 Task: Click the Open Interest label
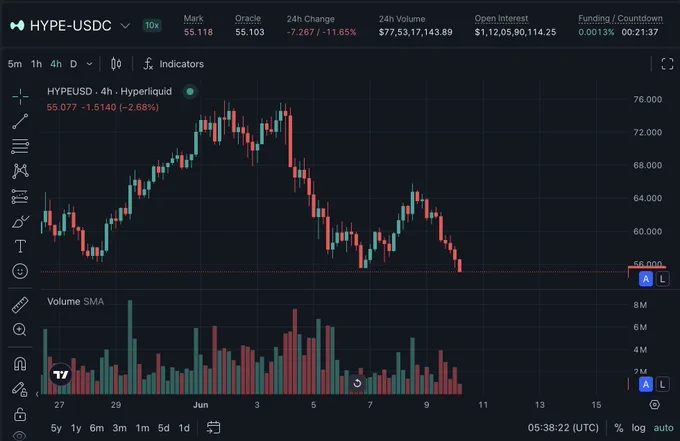click(501, 19)
